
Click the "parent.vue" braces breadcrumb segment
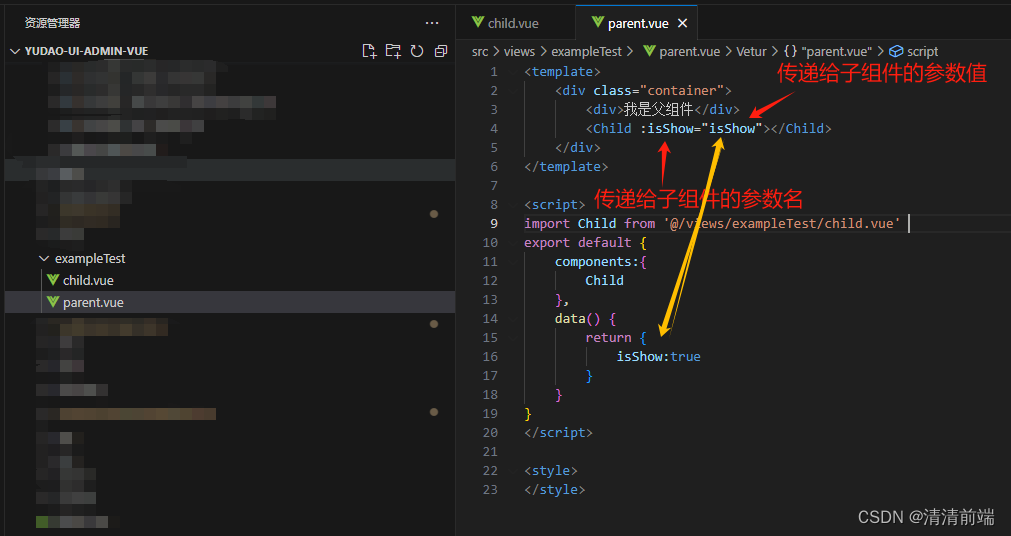click(x=828, y=52)
